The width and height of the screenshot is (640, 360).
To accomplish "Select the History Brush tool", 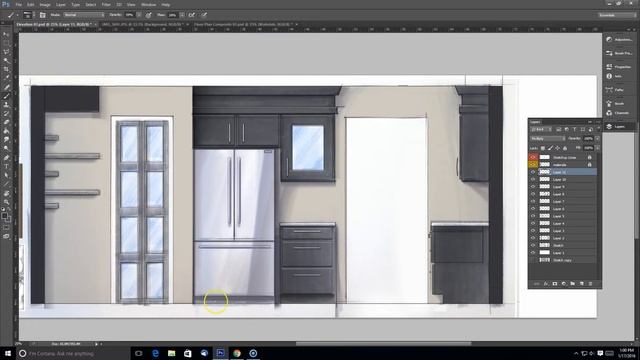I will (6, 113).
